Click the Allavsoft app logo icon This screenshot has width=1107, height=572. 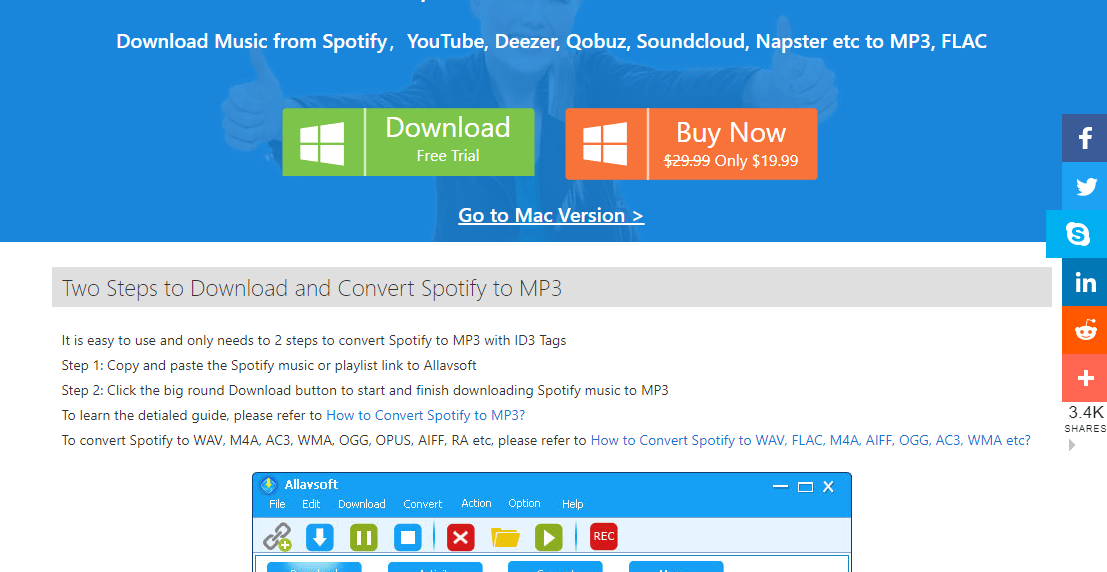pyautogui.click(x=268, y=484)
